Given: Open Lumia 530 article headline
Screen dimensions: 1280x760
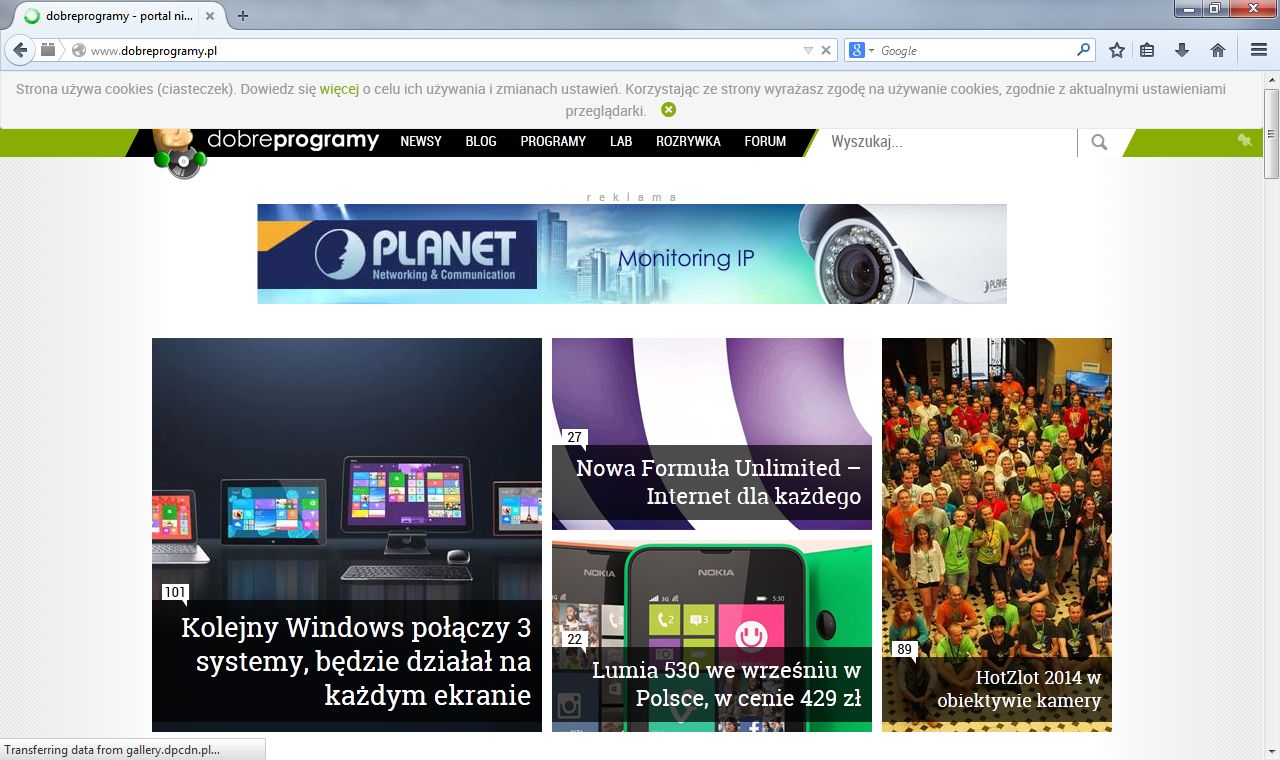Looking at the screenshot, I should point(726,684).
